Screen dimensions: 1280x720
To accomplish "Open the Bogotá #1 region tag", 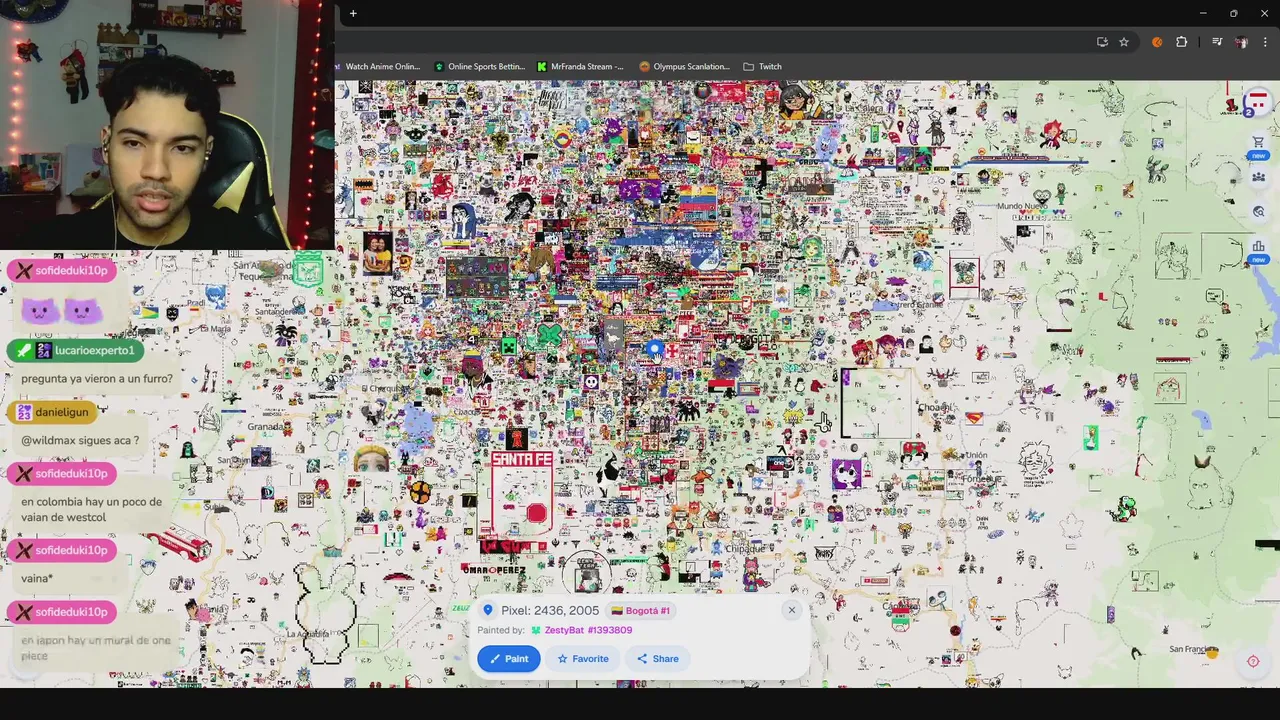I will tap(641, 610).
